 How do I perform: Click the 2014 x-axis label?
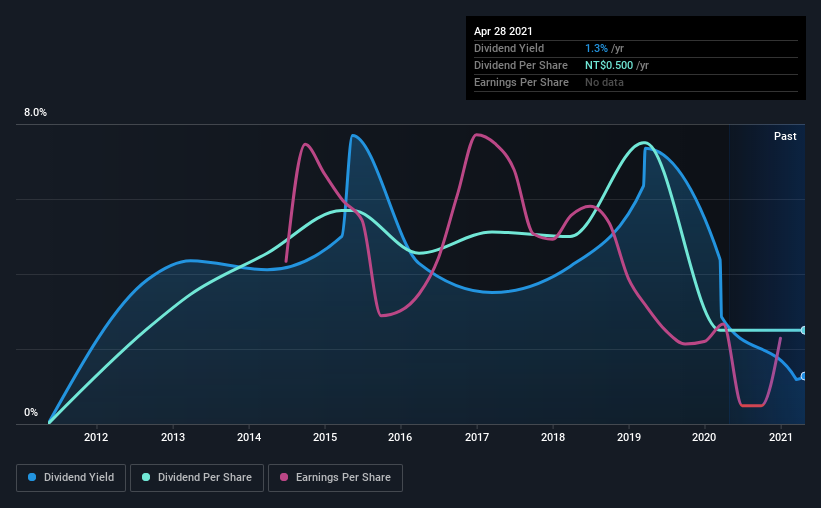tap(249, 437)
